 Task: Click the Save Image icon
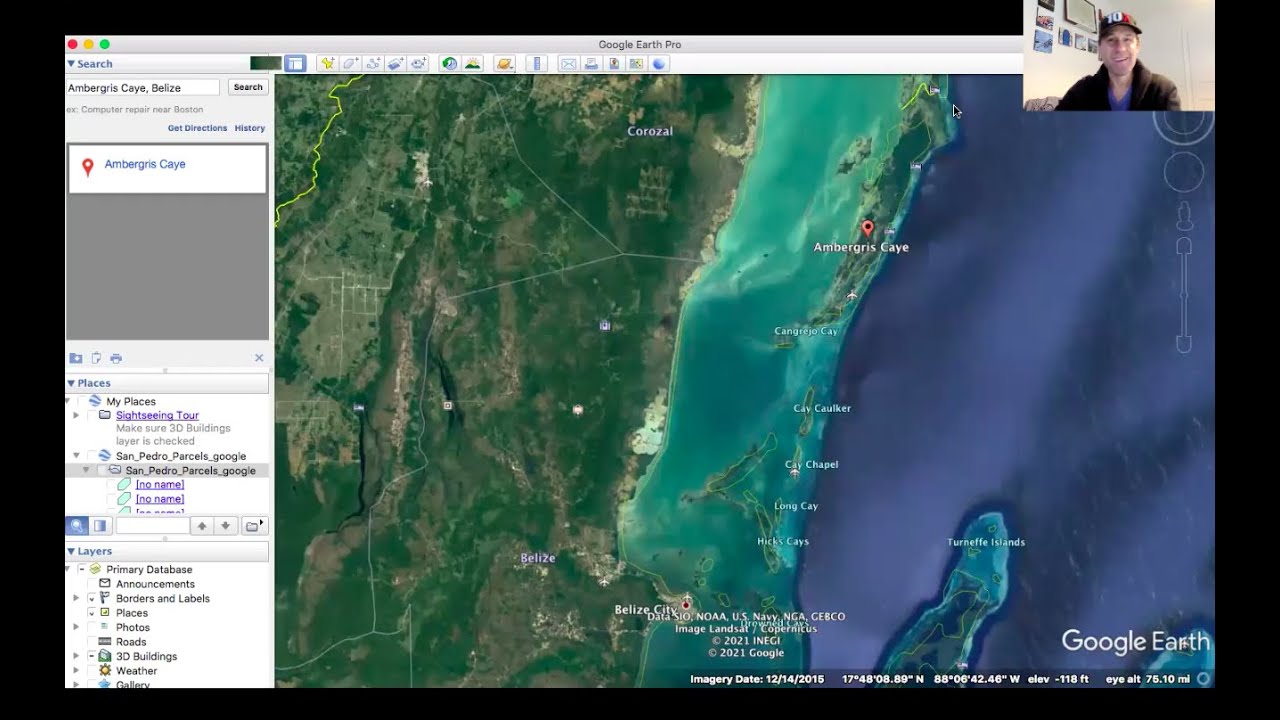pyautogui.click(x=614, y=63)
